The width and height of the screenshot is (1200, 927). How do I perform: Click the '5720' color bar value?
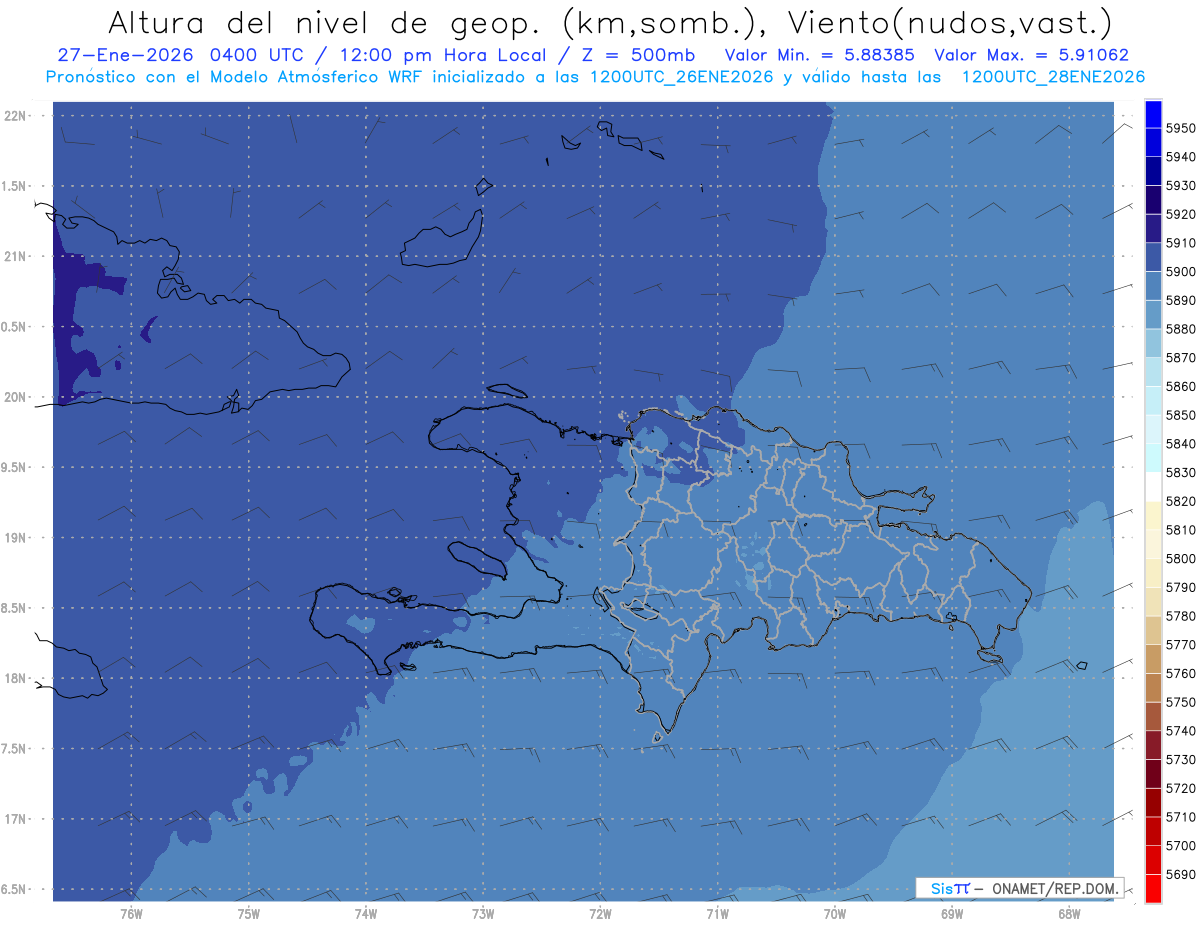pos(1180,788)
